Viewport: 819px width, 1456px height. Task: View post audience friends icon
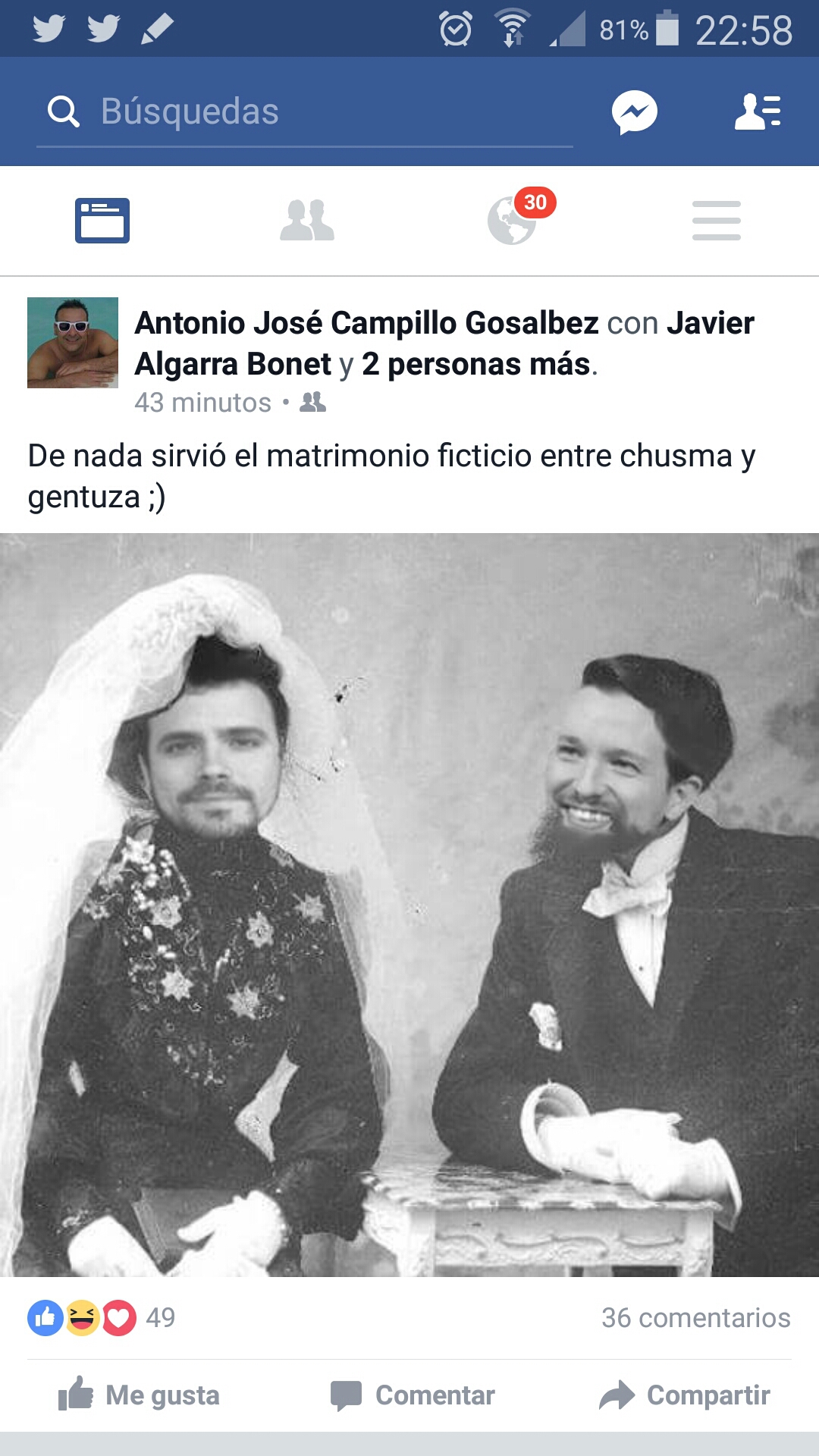pyautogui.click(x=312, y=402)
